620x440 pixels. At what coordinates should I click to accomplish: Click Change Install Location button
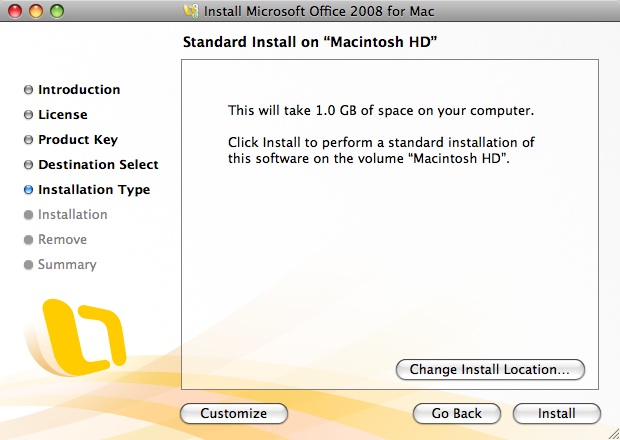coord(490,370)
